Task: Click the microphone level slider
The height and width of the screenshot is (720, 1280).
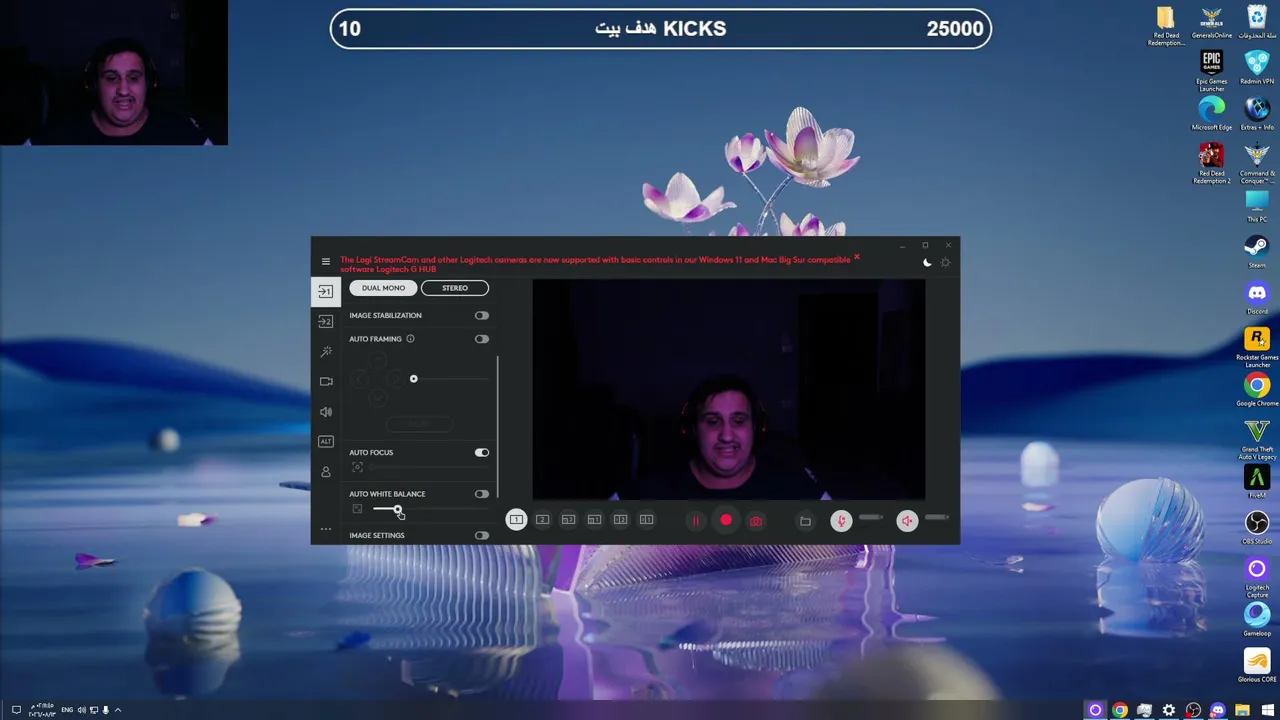Action: [871, 518]
